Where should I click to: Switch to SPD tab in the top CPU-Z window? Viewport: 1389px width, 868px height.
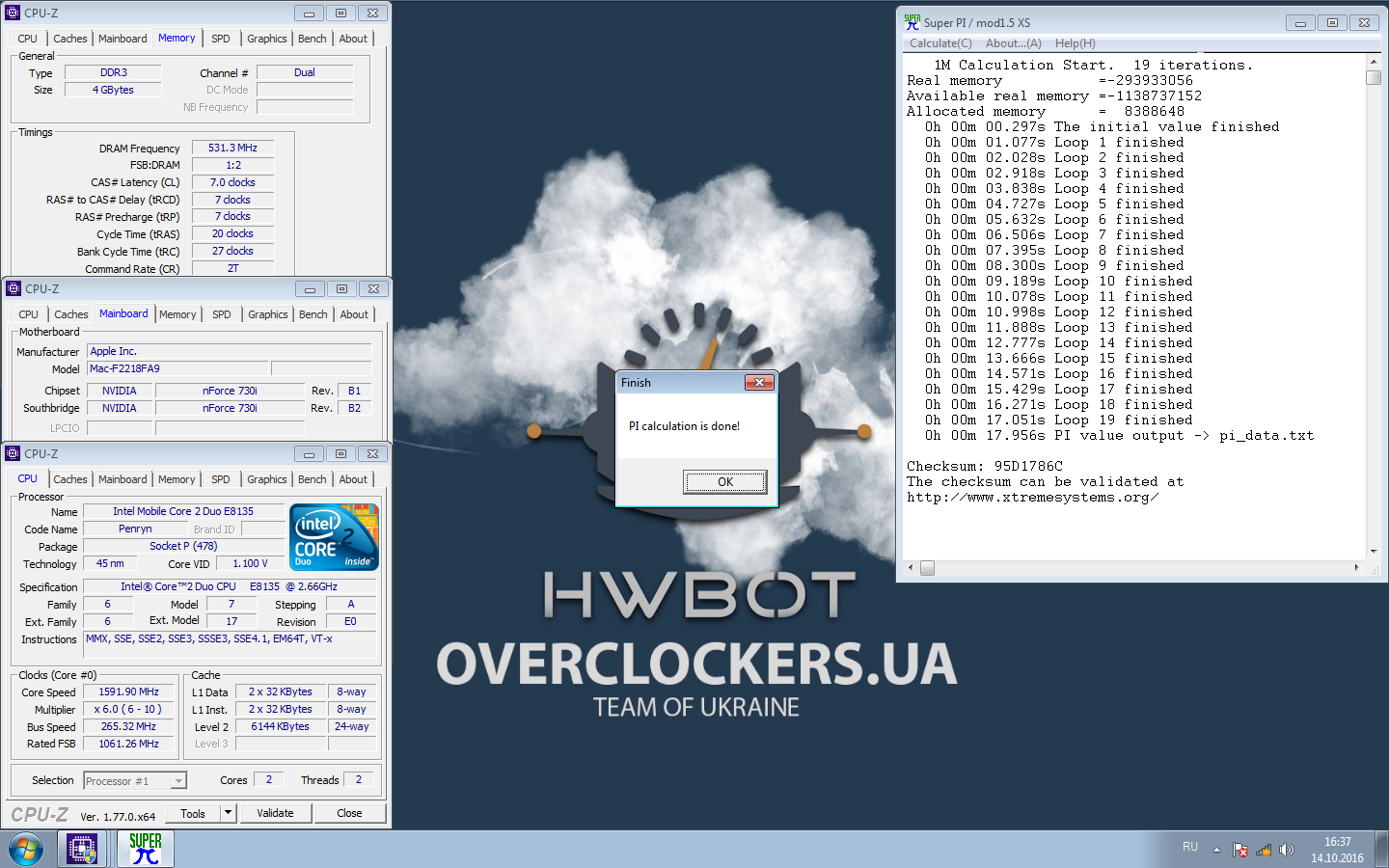click(x=221, y=39)
